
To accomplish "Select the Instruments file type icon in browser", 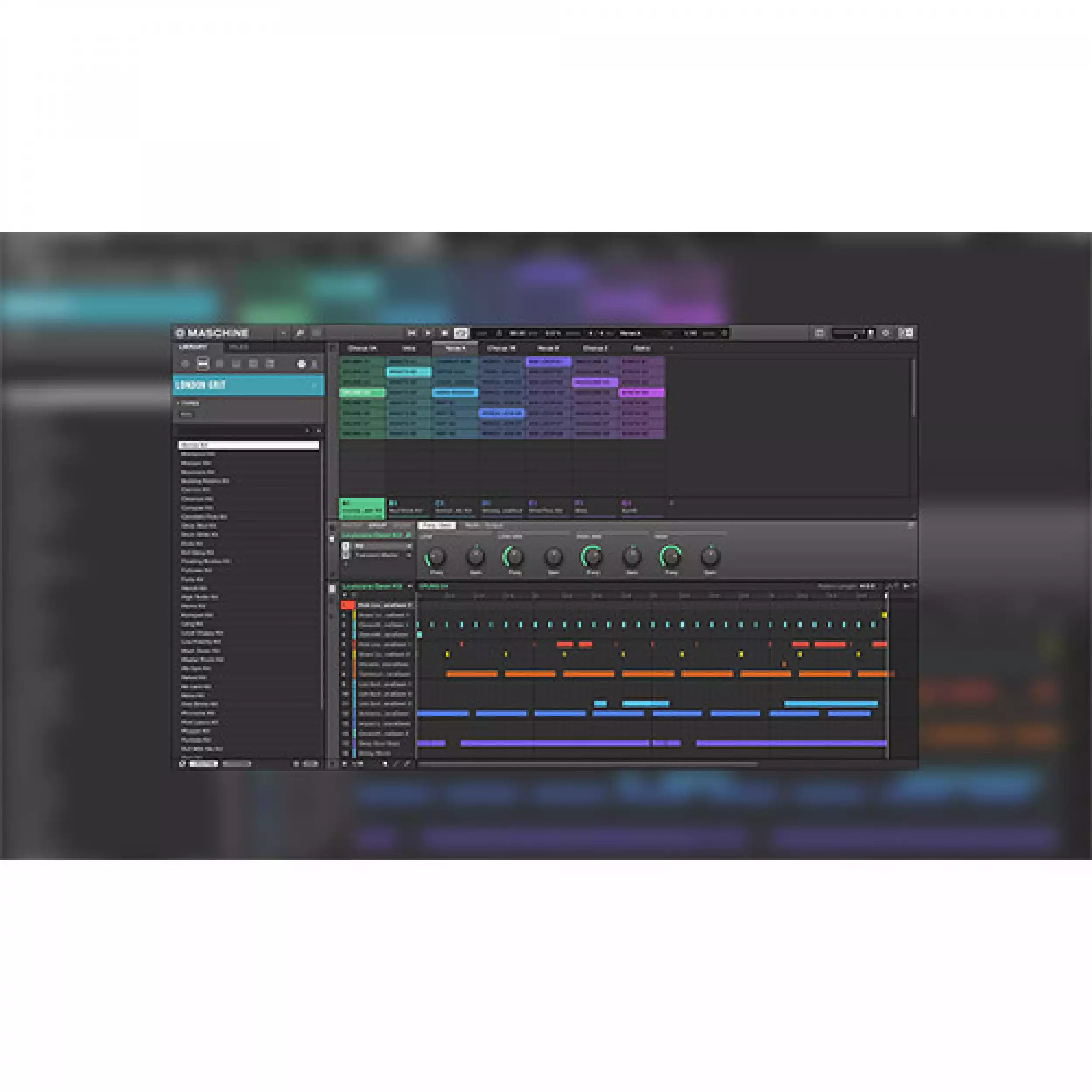I will (236, 364).
